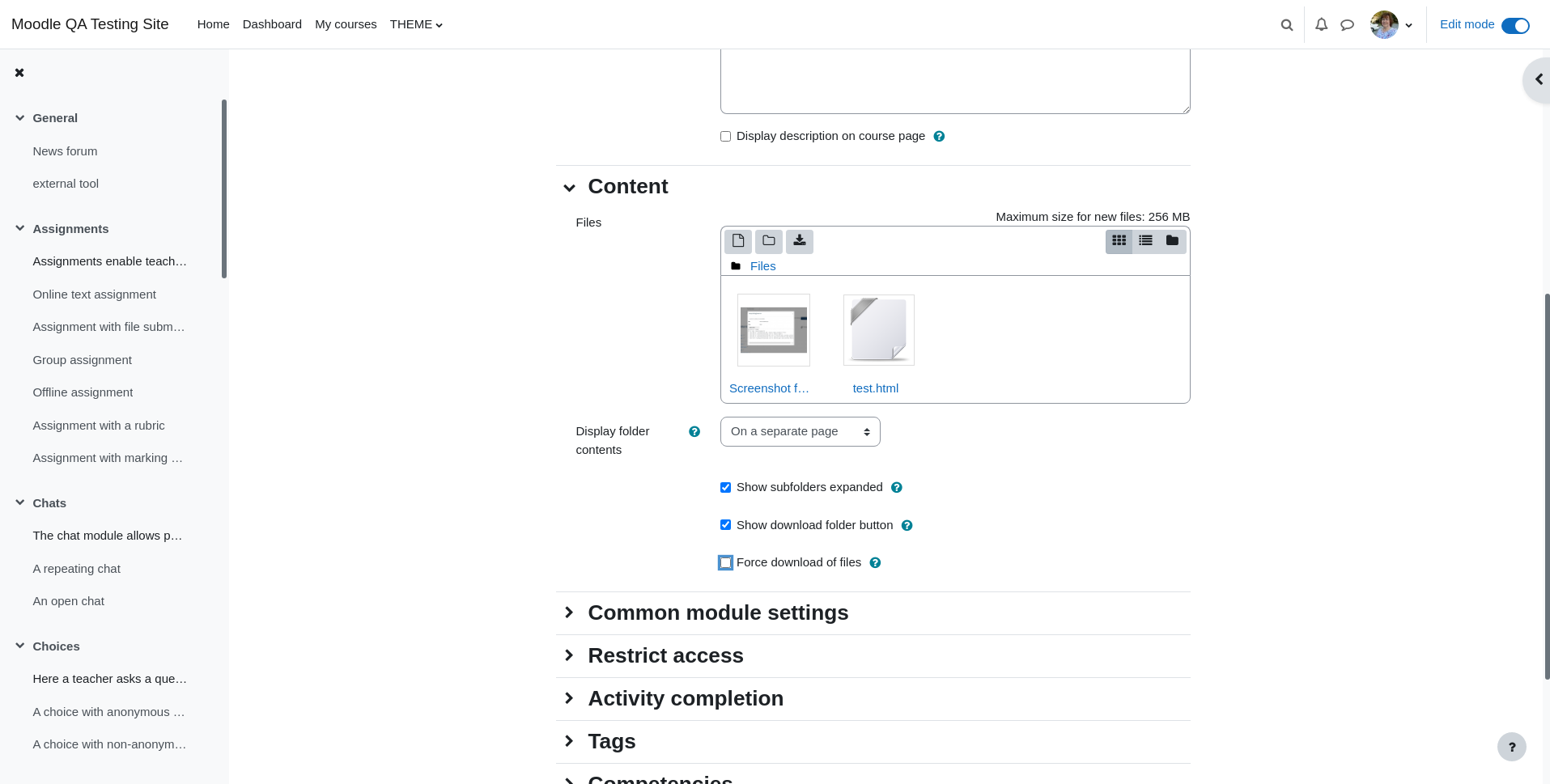
Task: Expand the Restrict access section
Action: (x=665, y=655)
